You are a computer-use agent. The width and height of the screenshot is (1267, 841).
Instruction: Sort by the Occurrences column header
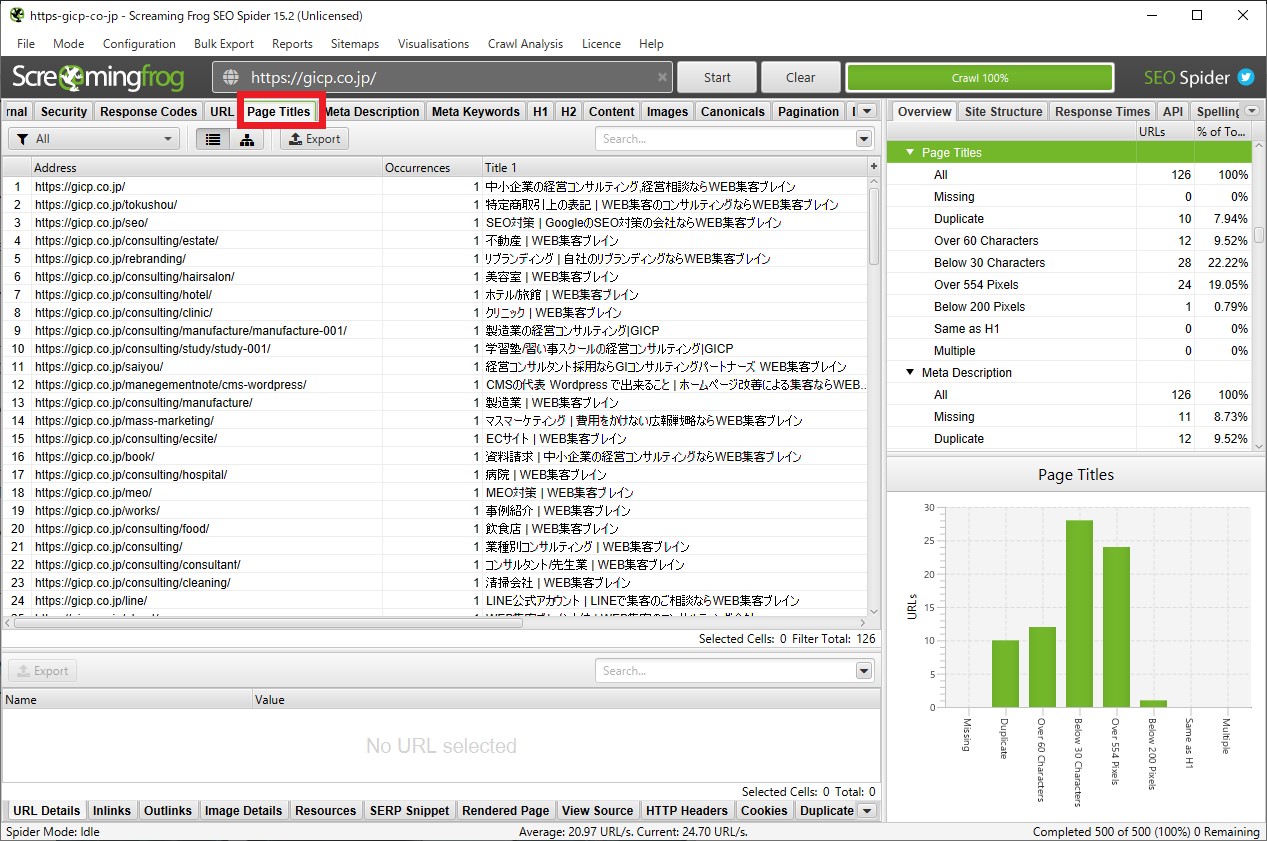click(x=432, y=168)
